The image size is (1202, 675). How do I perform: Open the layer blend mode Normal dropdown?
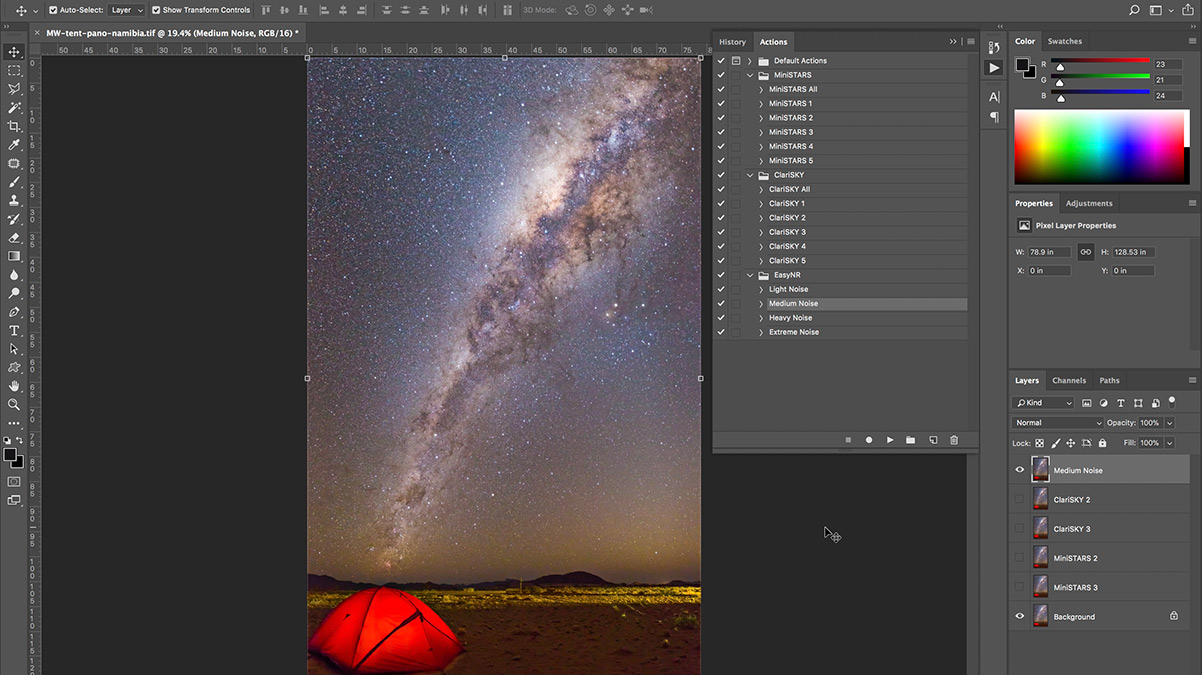pyautogui.click(x=1057, y=423)
